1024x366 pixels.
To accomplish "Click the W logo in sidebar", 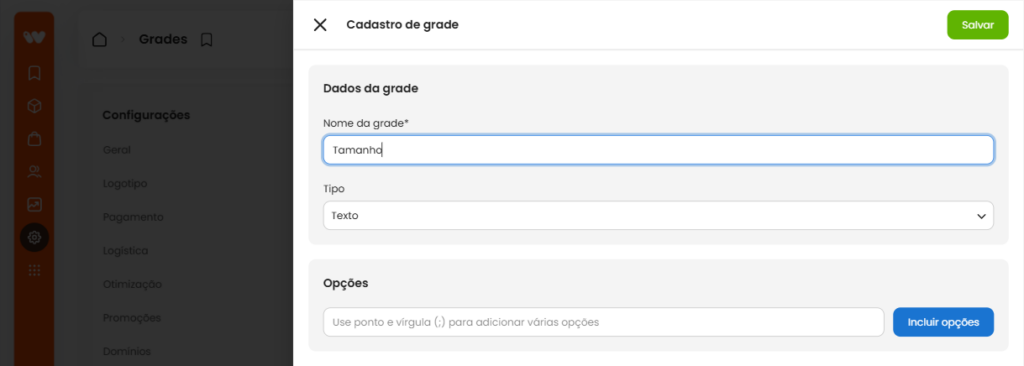I will [34, 37].
